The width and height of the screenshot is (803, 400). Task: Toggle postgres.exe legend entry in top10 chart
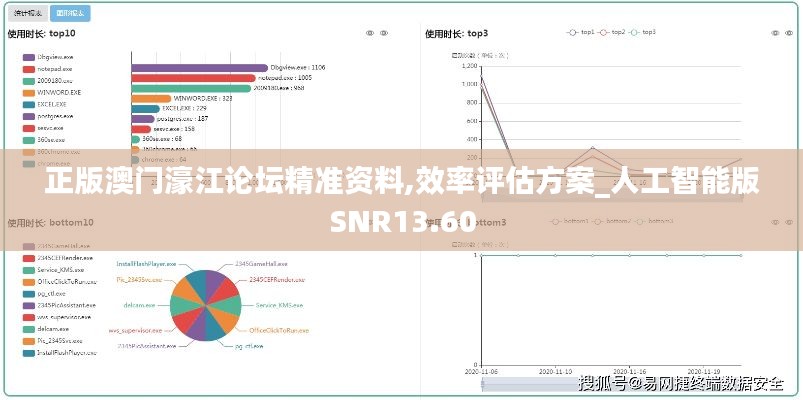tap(48, 116)
